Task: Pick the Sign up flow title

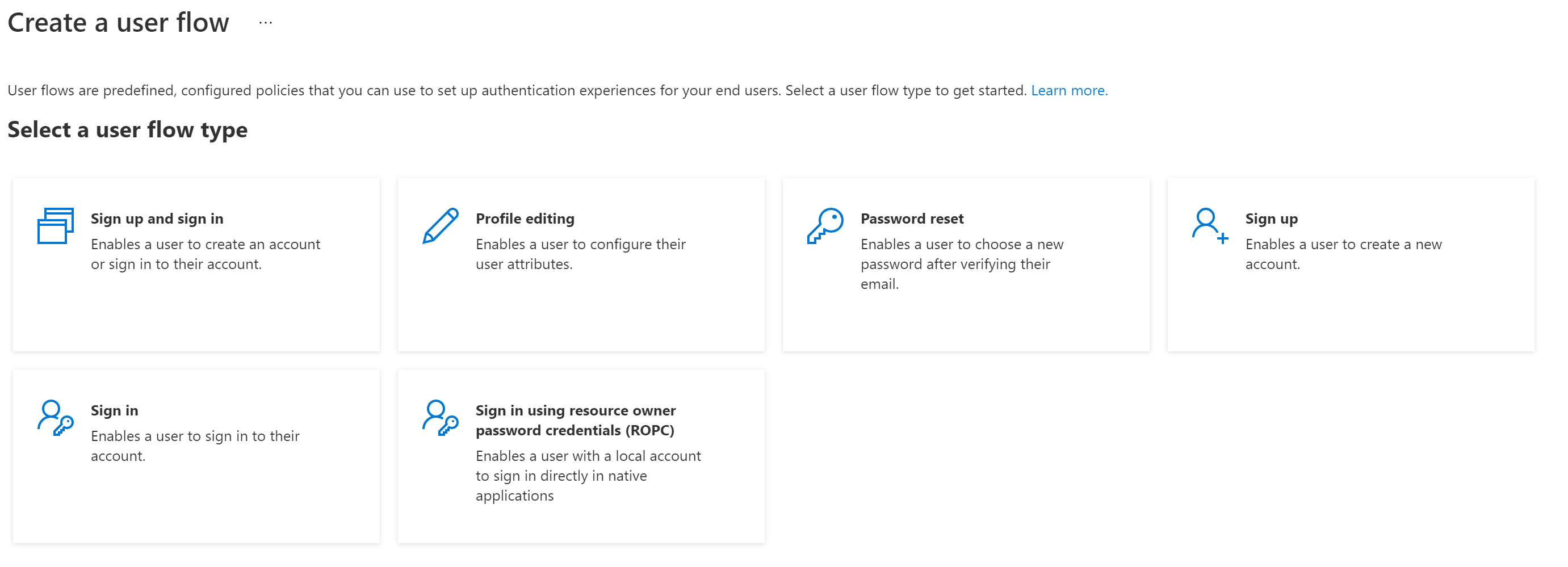Action: pyautogui.click(x=1271, y=219)
